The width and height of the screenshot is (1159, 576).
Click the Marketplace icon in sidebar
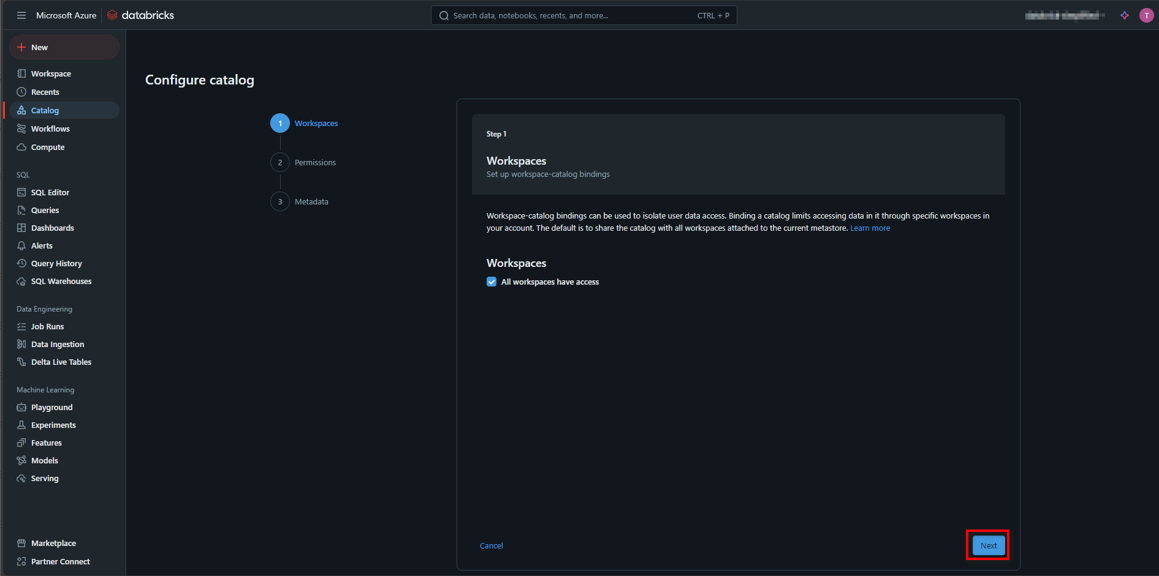coord(21,543)
